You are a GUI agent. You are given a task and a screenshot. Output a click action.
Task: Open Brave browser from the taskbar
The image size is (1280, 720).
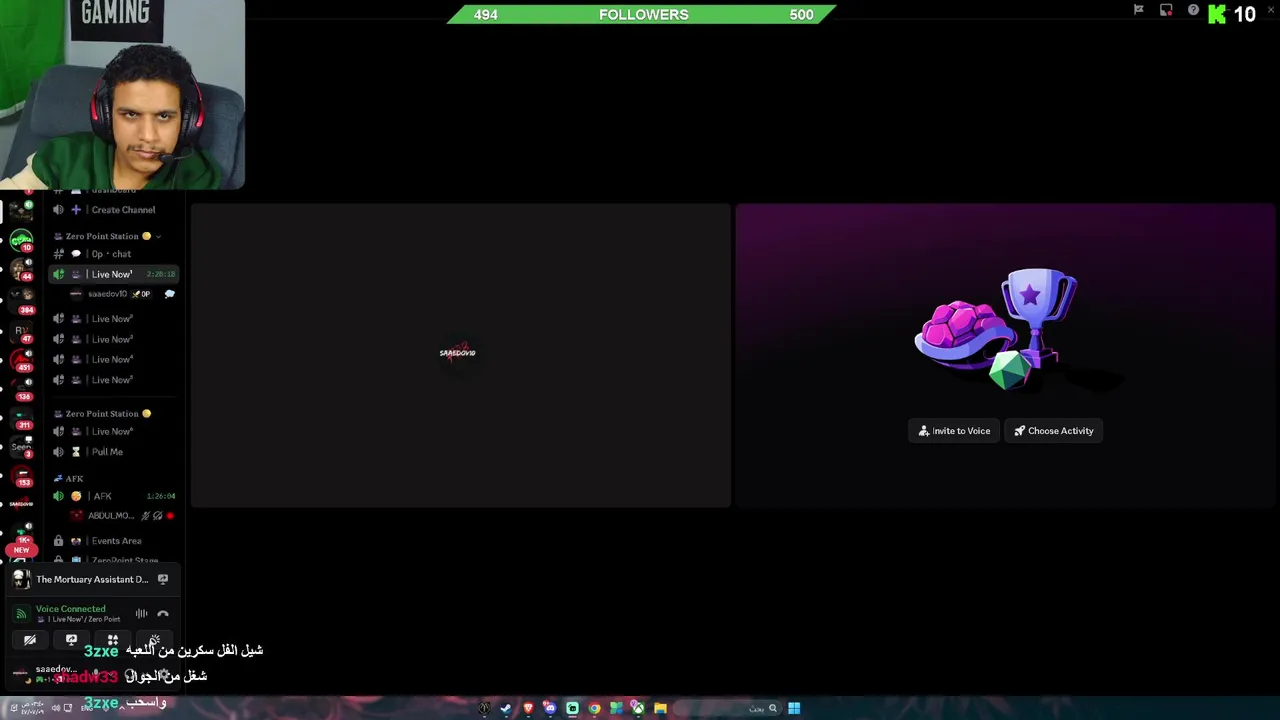tap(528, 708)
